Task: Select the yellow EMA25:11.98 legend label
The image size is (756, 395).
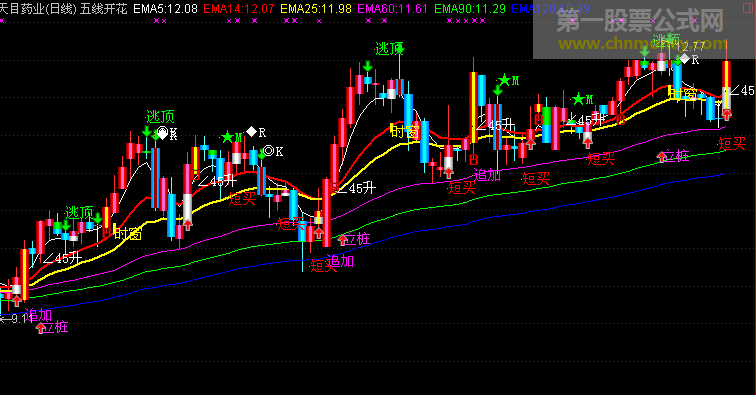Action: coord(316,9)
